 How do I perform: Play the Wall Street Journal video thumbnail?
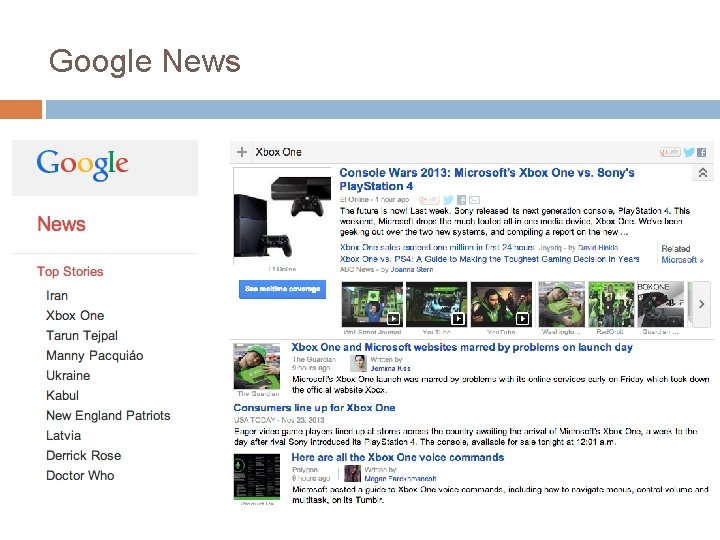click(372, 304)
